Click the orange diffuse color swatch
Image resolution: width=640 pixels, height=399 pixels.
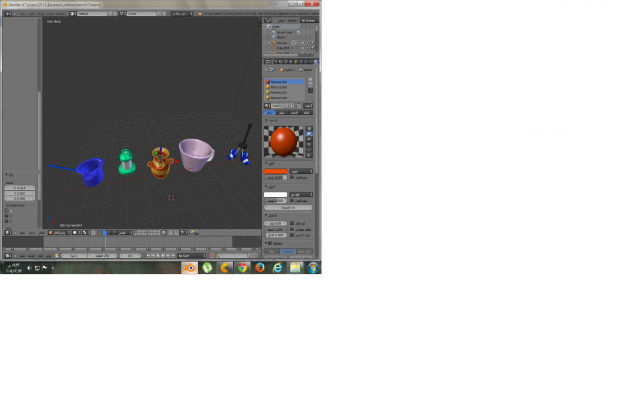276,171
